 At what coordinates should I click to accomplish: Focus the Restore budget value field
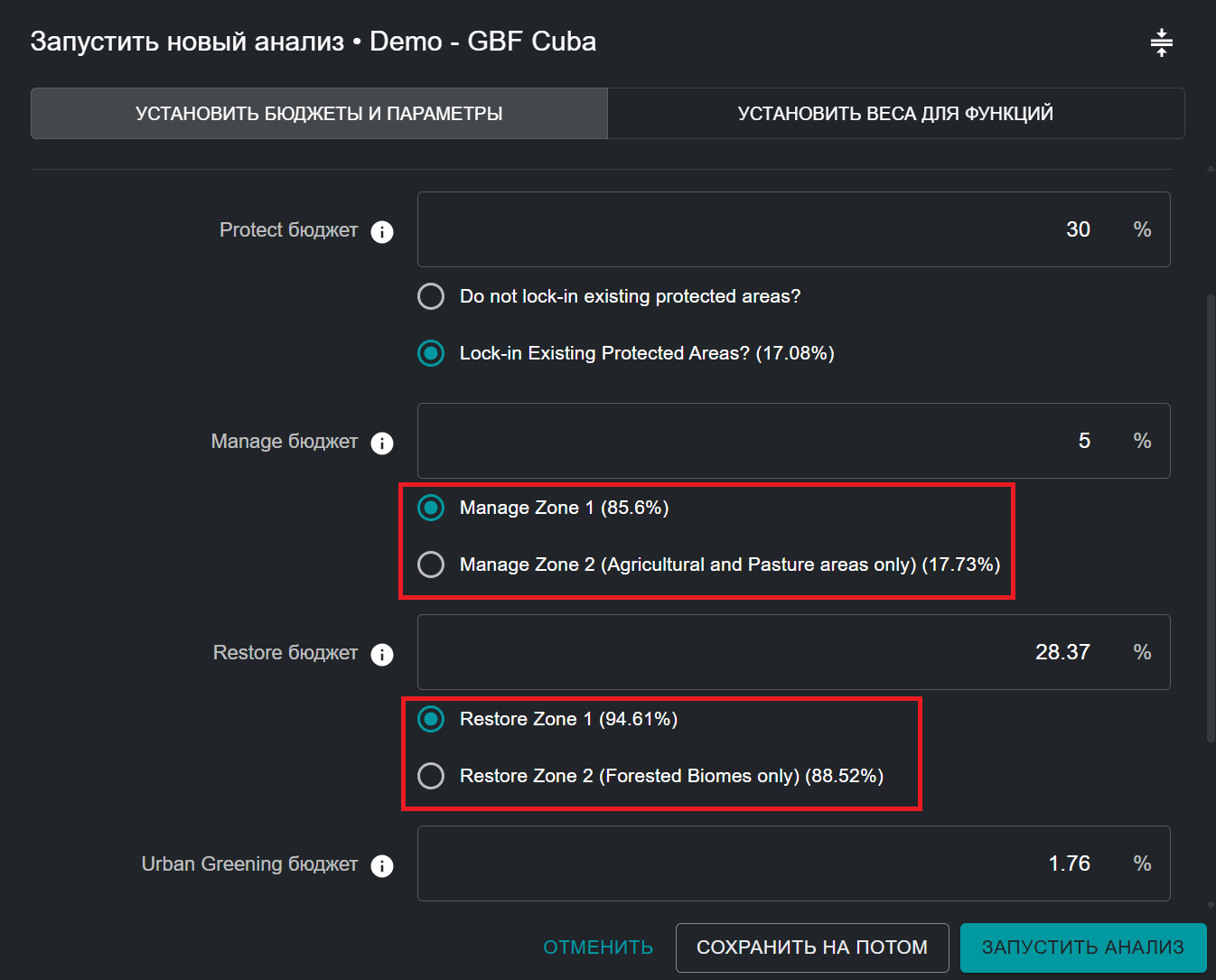click(768, 652)
